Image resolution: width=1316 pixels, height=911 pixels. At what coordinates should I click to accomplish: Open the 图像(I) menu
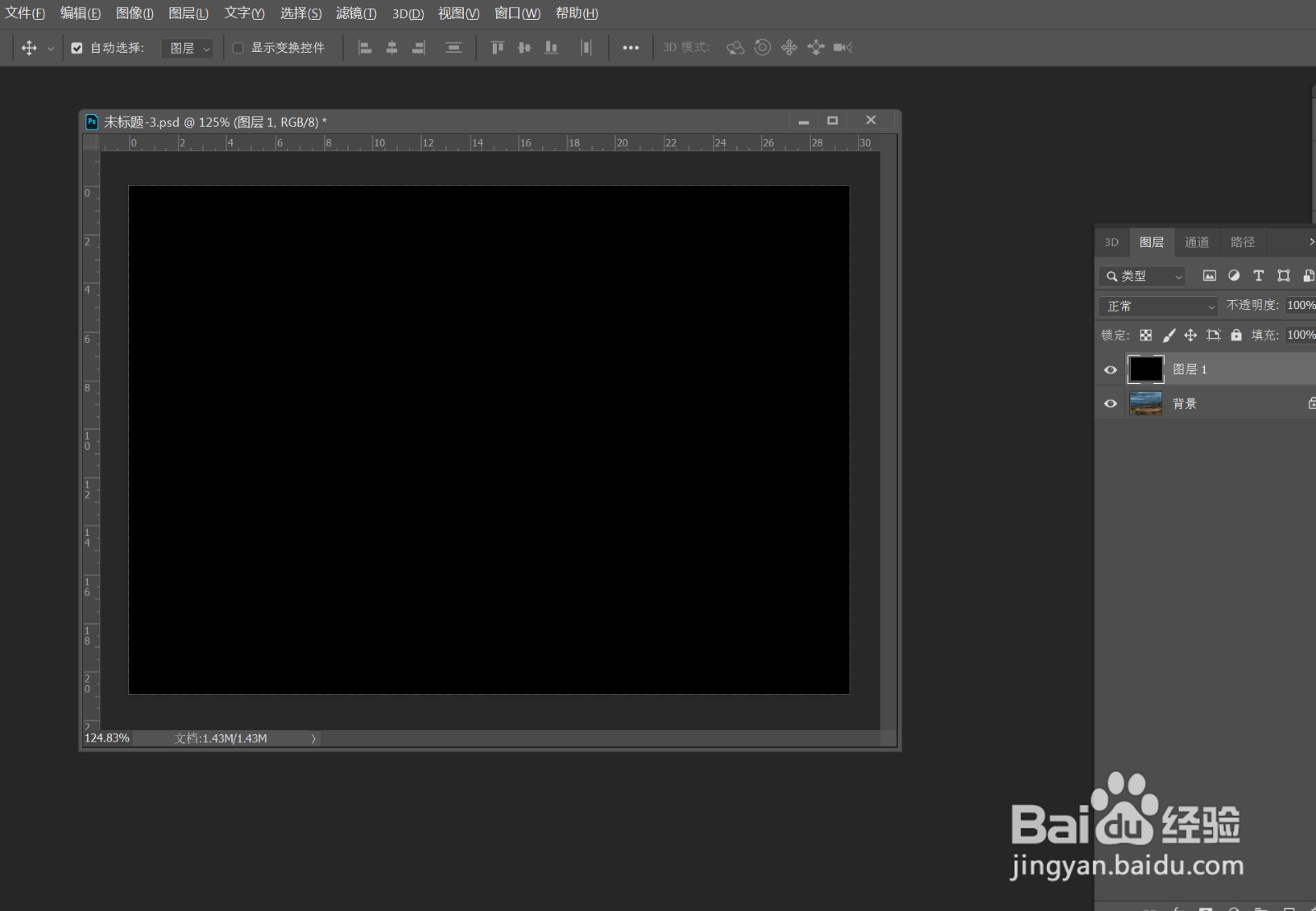pyautogui.click(x=134, y=13)
